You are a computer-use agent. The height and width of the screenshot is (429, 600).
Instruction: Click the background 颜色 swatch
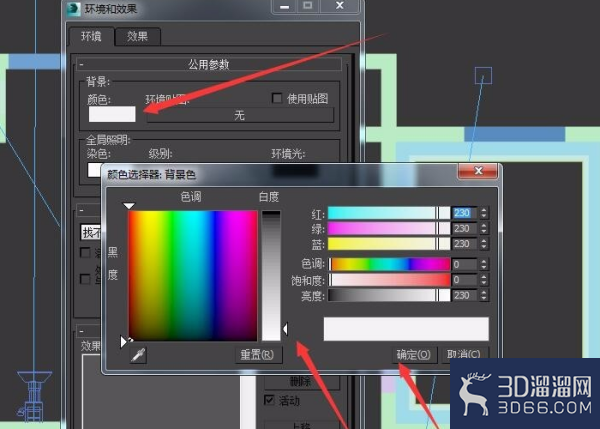coord(112,114)
